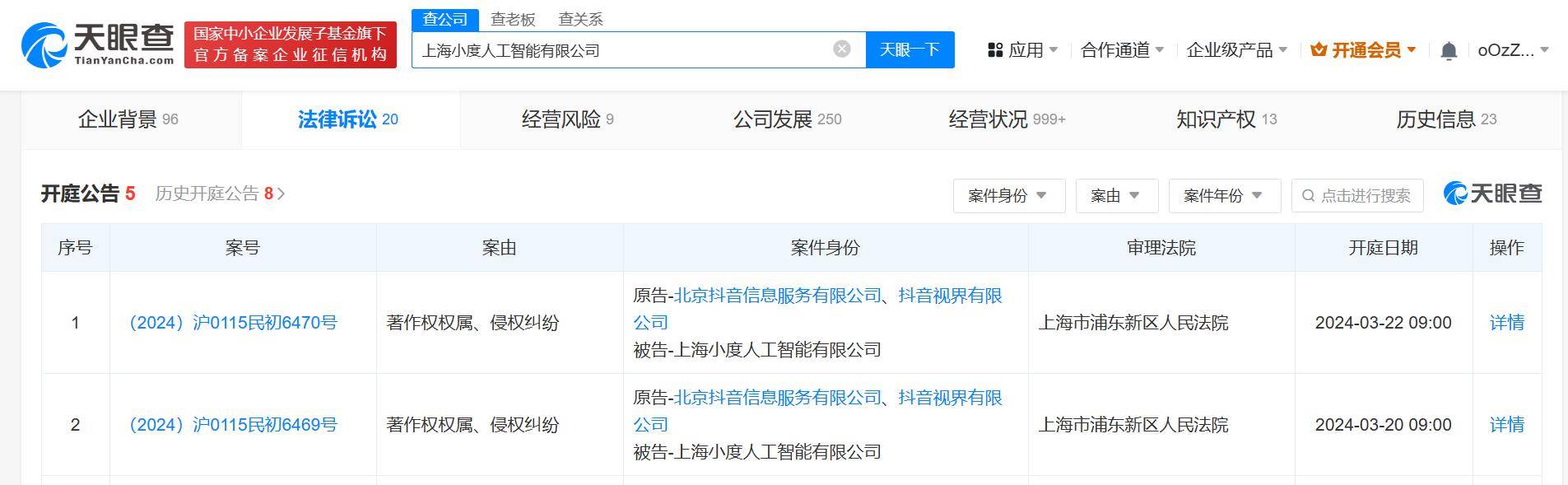Expand the 合作通道 dropdown menu
Viewport: 1568px width, 485px height.
pyautogui.click(x=1122, y=50)
